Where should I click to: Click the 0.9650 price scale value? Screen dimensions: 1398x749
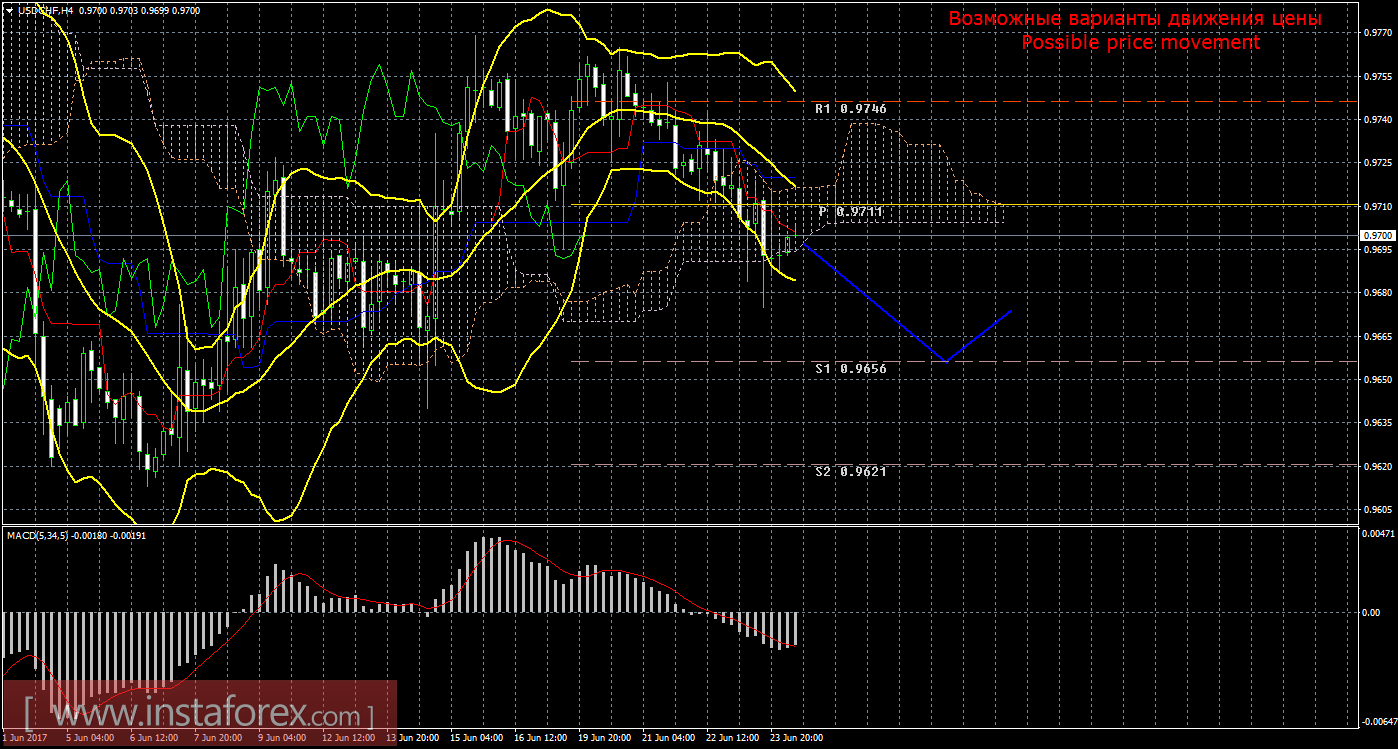1377,380
